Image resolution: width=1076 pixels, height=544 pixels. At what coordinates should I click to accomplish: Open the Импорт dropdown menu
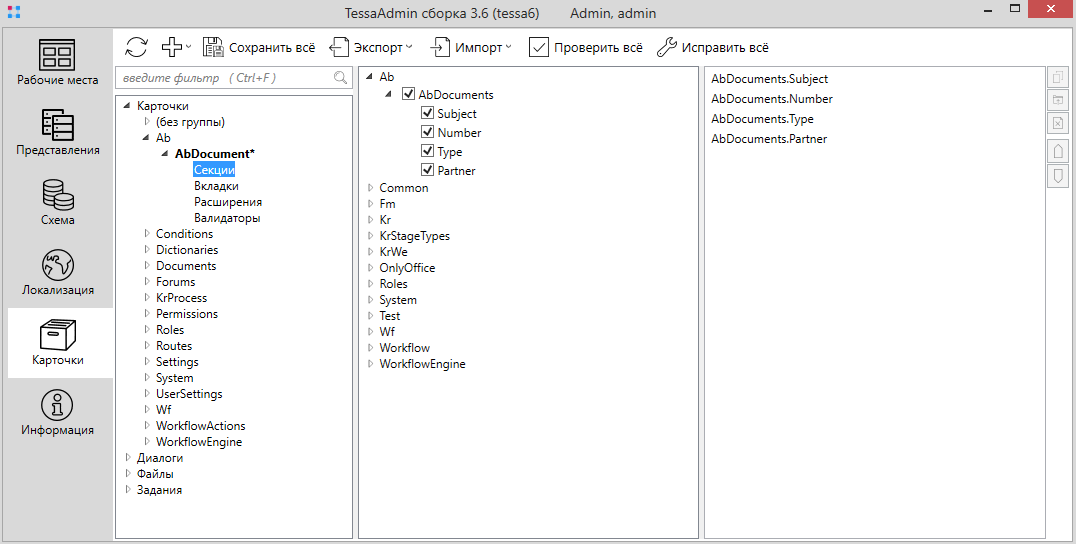[471, 47]
